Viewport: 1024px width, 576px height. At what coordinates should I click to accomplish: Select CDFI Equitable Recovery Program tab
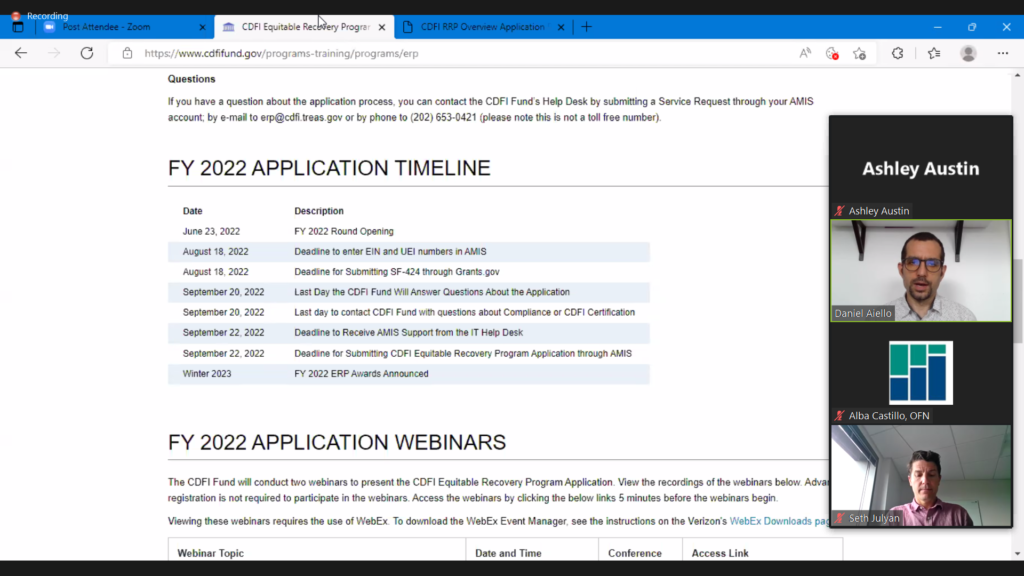click(x=304, y=27)
